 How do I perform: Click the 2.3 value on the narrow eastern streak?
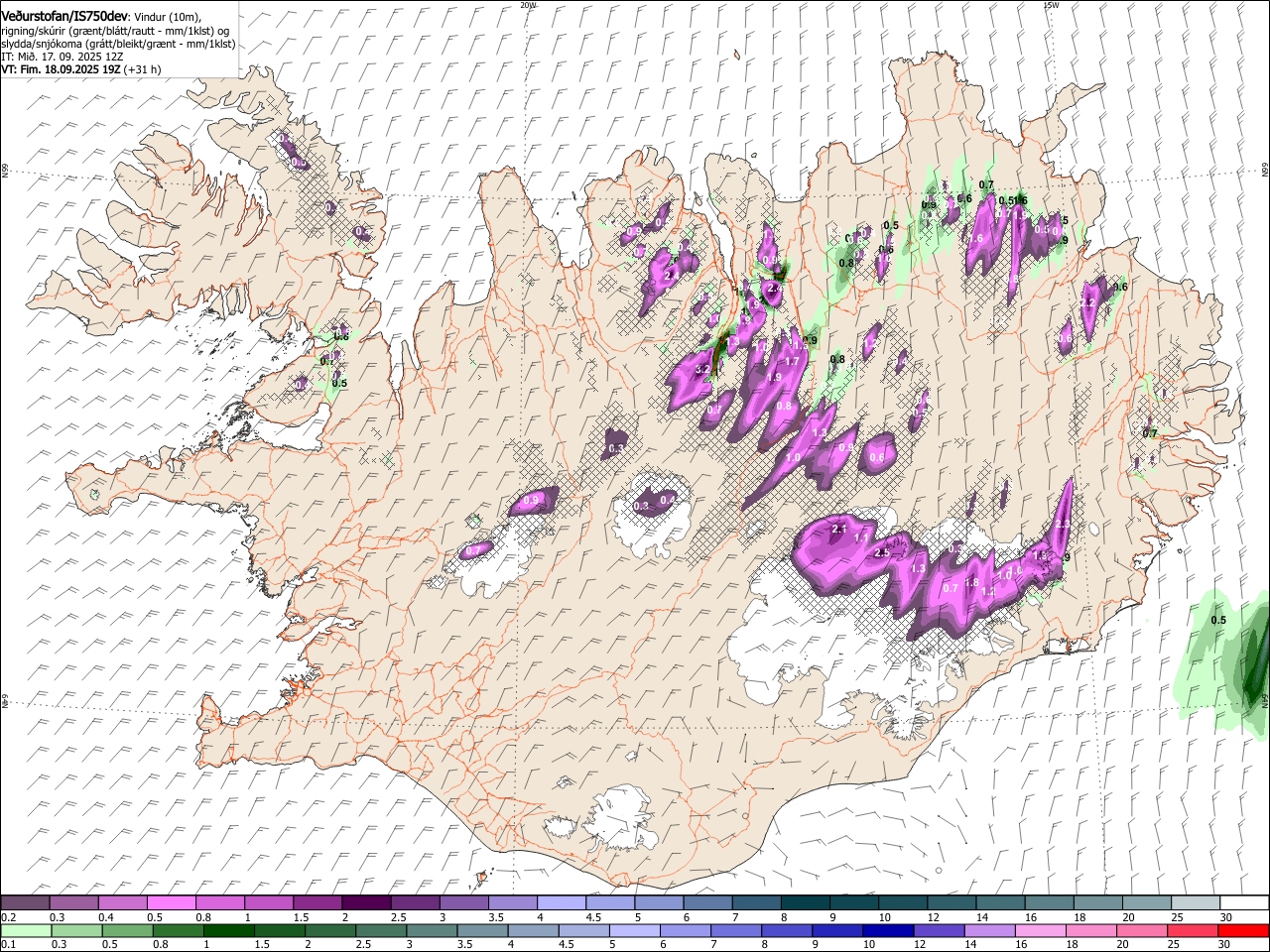pyautogui.click(x=1063, y=524)
